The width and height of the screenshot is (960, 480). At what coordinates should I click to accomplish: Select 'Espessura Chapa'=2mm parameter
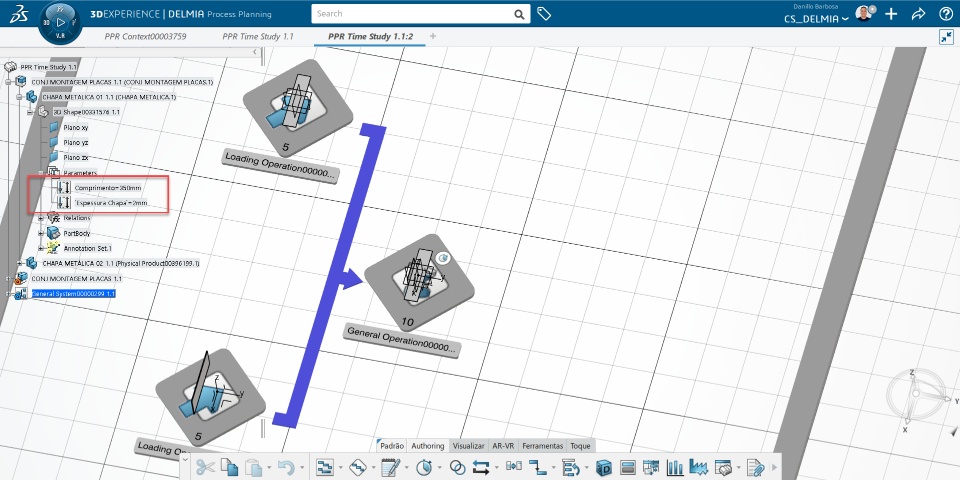(x=111, y=203)
